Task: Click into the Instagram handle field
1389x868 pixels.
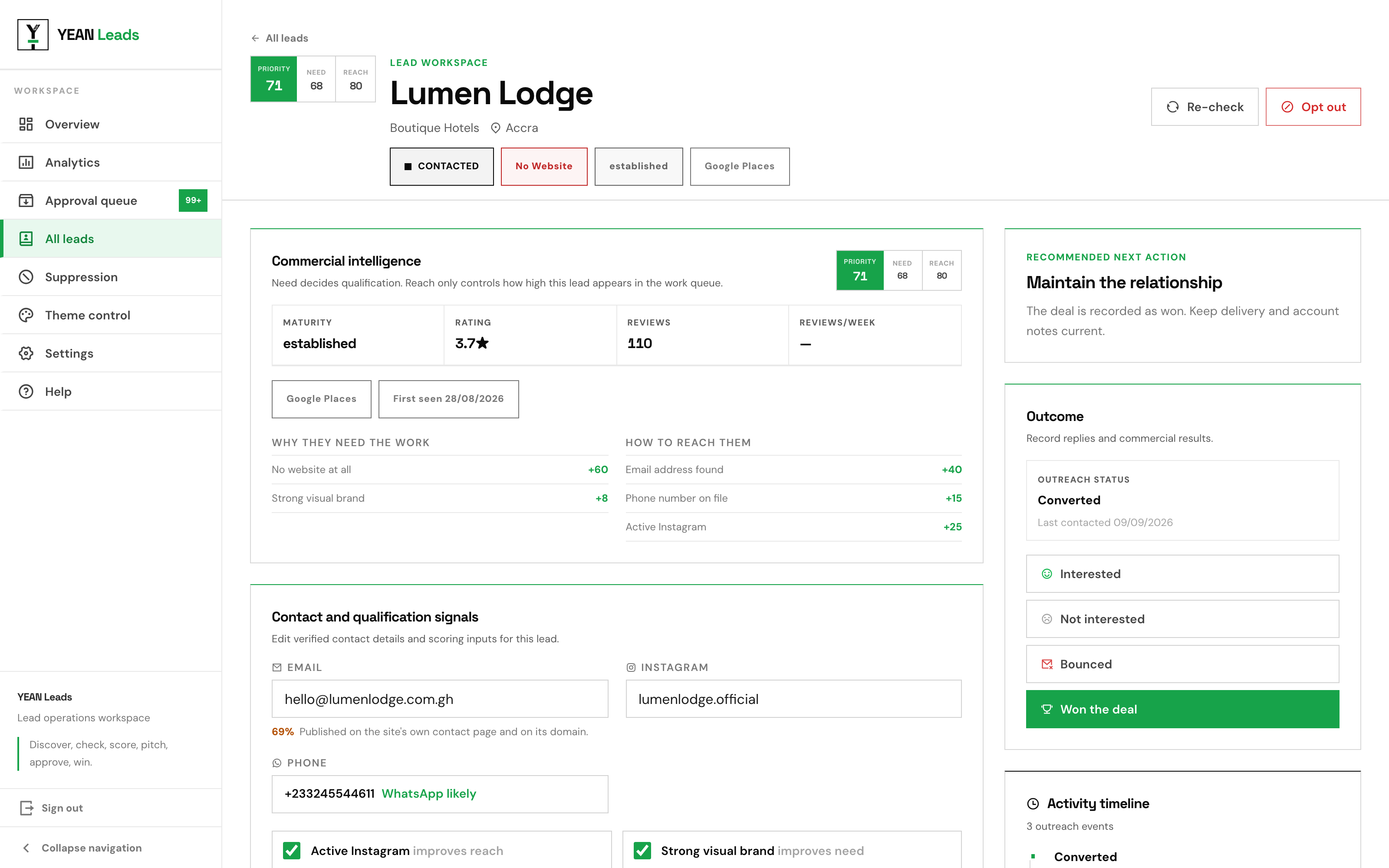Action: click(x=793, y=699)
